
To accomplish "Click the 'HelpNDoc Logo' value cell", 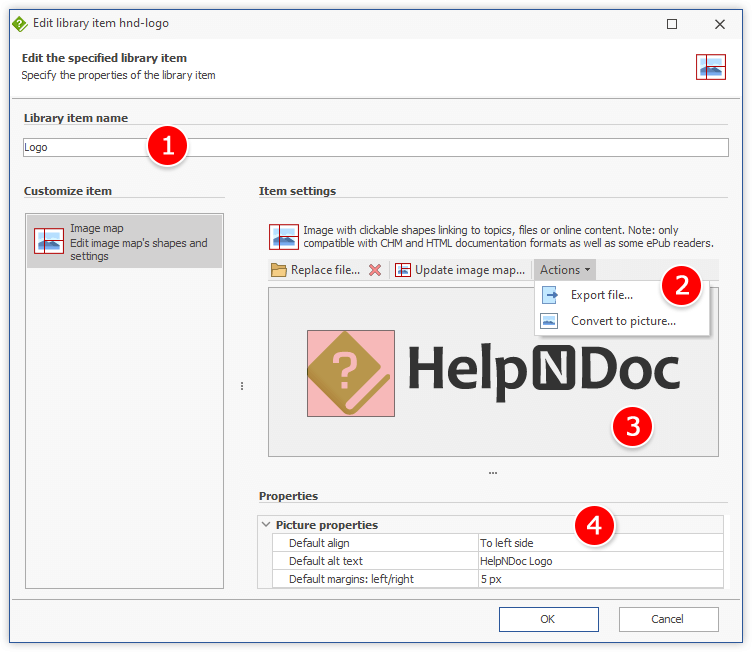I will coord(600,561).
